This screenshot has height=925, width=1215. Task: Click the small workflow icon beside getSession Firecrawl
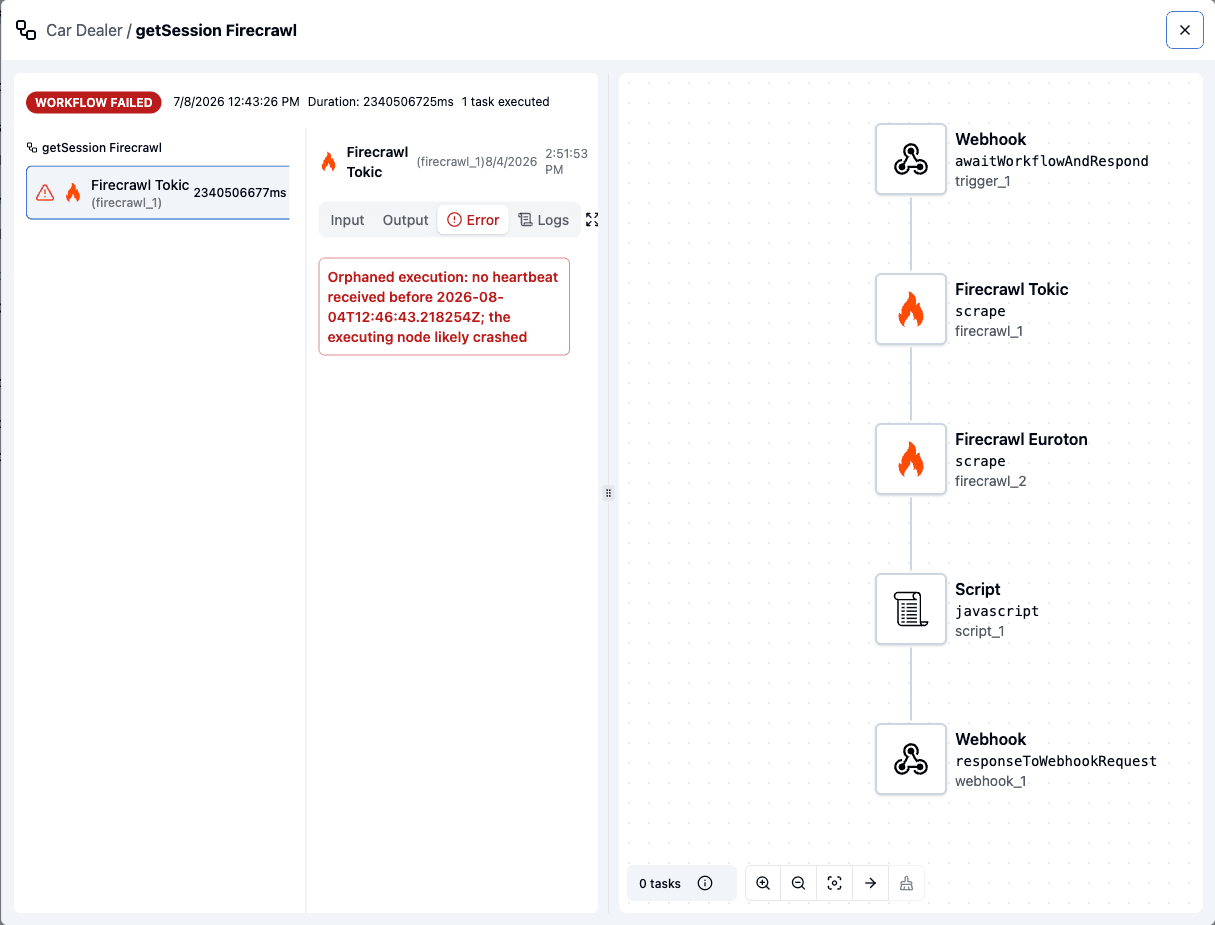[32, 147]
